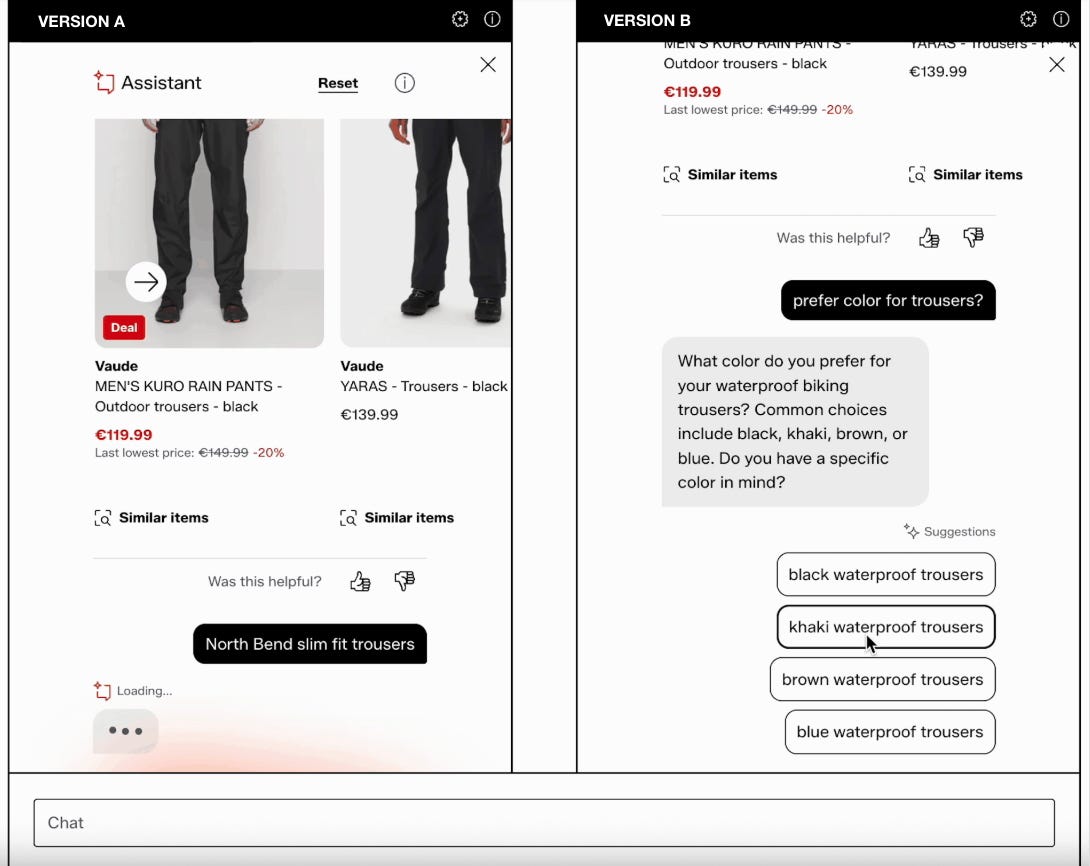The width and height of the screenshot is (1090, 866).
Task: Find similar items for YARAS Trousers in Version B
Action: click(x=966, y=174)
